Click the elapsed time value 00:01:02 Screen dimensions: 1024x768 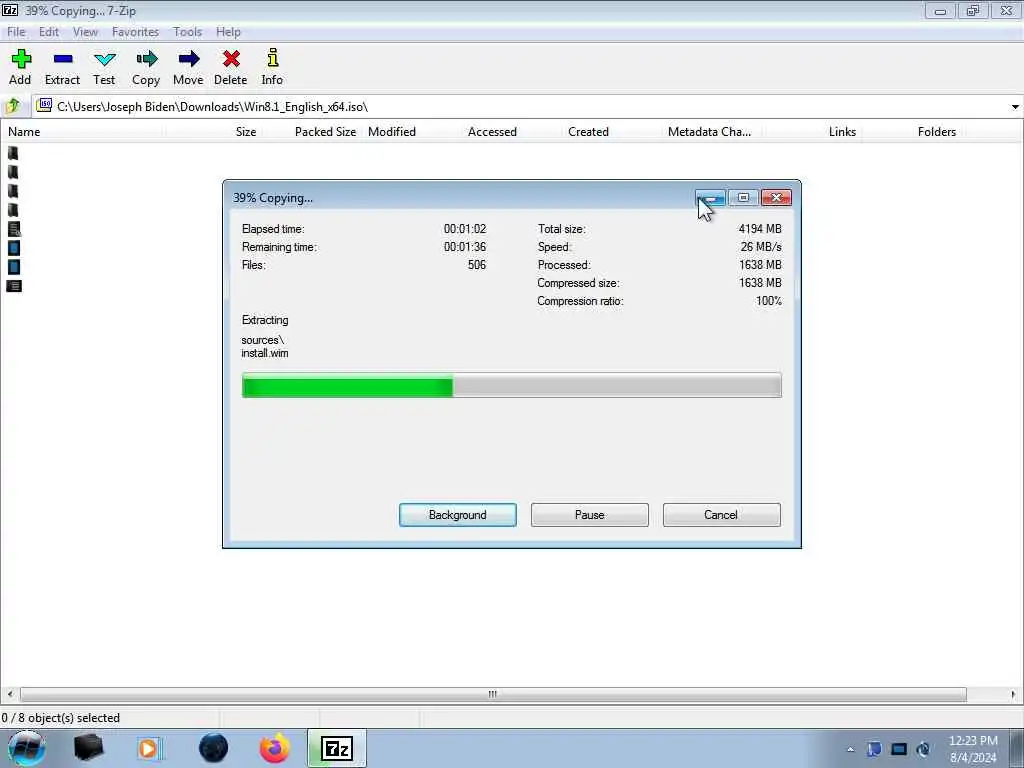click(x=465, y=229)
